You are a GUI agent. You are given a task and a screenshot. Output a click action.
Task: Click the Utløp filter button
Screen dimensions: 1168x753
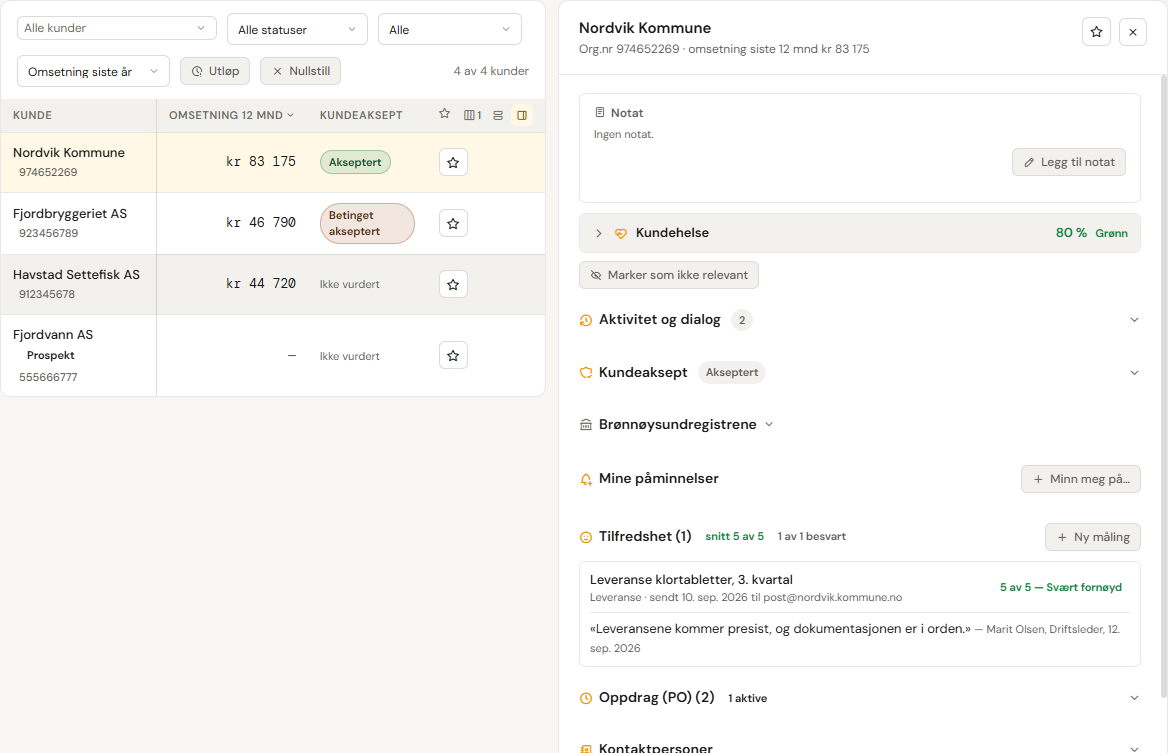pyautogui.click(x=215, y=72)
